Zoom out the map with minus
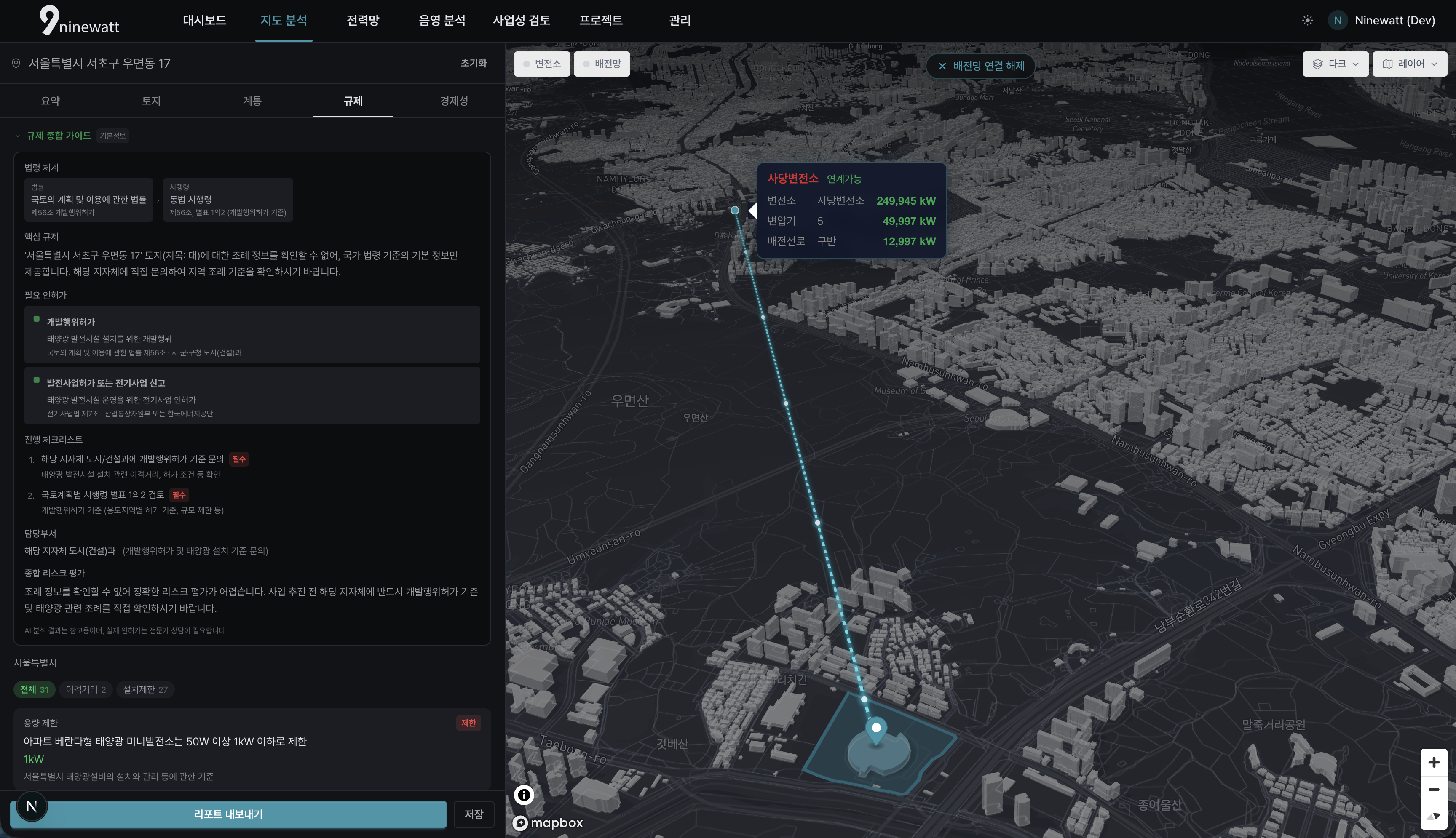 coord(1434,789)
